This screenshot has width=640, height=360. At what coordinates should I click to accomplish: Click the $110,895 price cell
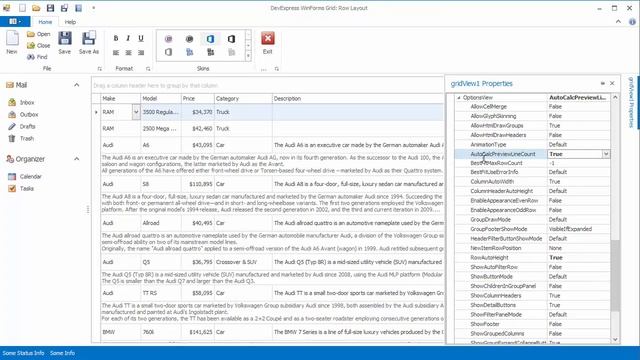point(198,184)
